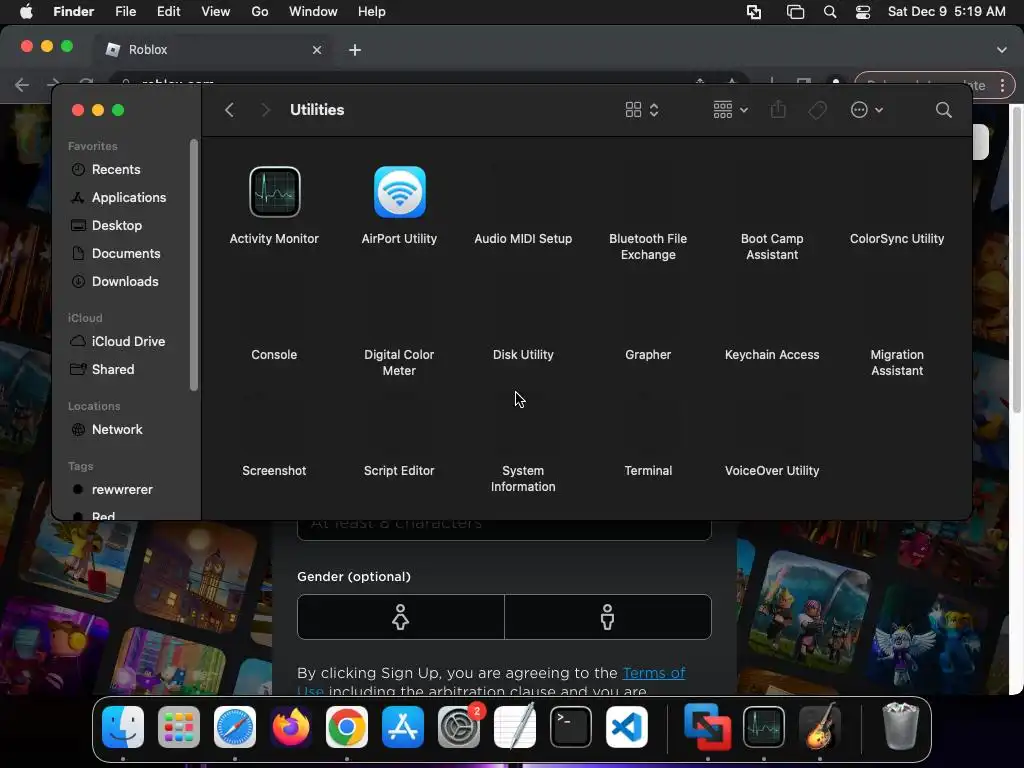
Task: Open Finder from the Dock
Action: click(x=123, y=727)
